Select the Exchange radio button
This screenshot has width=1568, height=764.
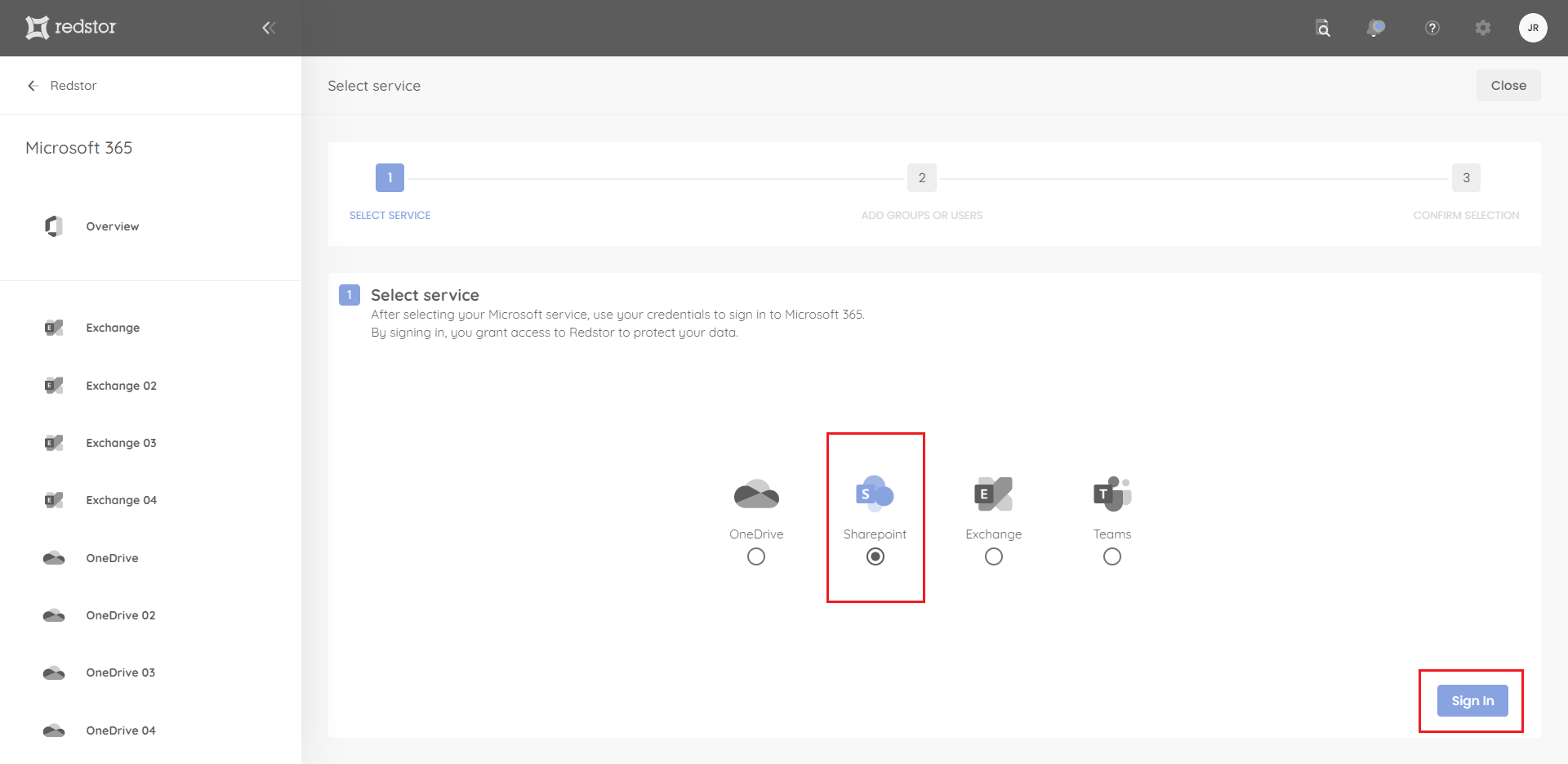click(994, 556)
